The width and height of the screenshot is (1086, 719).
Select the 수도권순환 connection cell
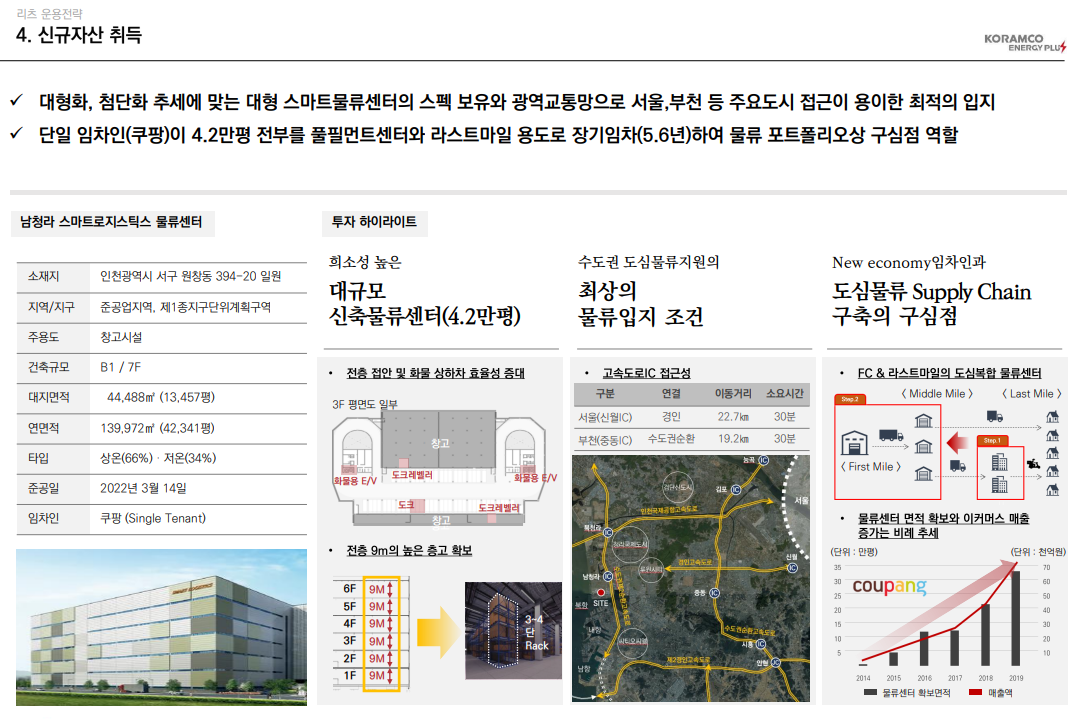click(x=671, y=439)
